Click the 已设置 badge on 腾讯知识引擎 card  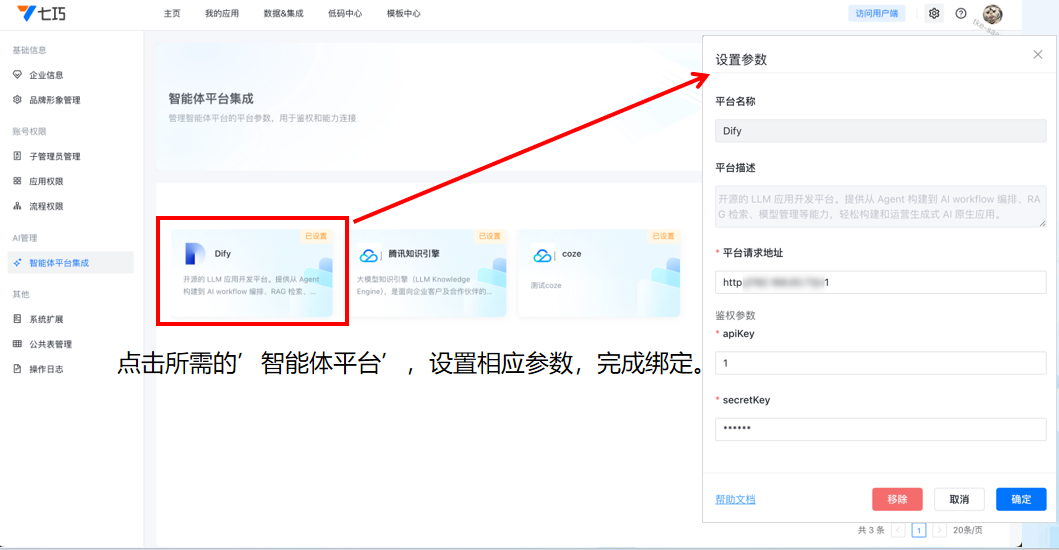point(489,236)
